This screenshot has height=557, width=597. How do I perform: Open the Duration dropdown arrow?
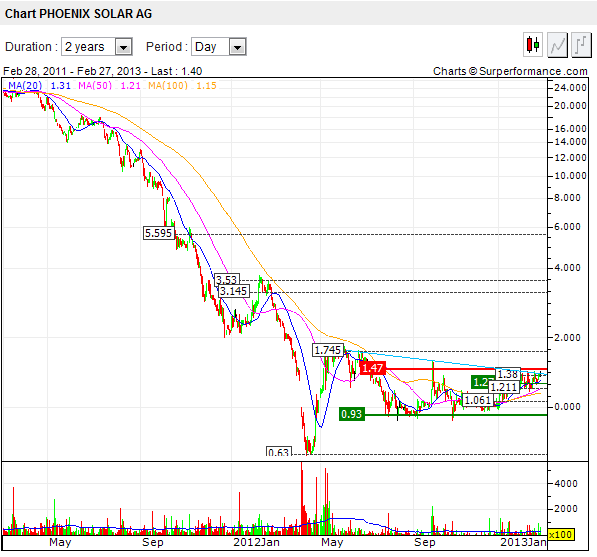point(123,47)
